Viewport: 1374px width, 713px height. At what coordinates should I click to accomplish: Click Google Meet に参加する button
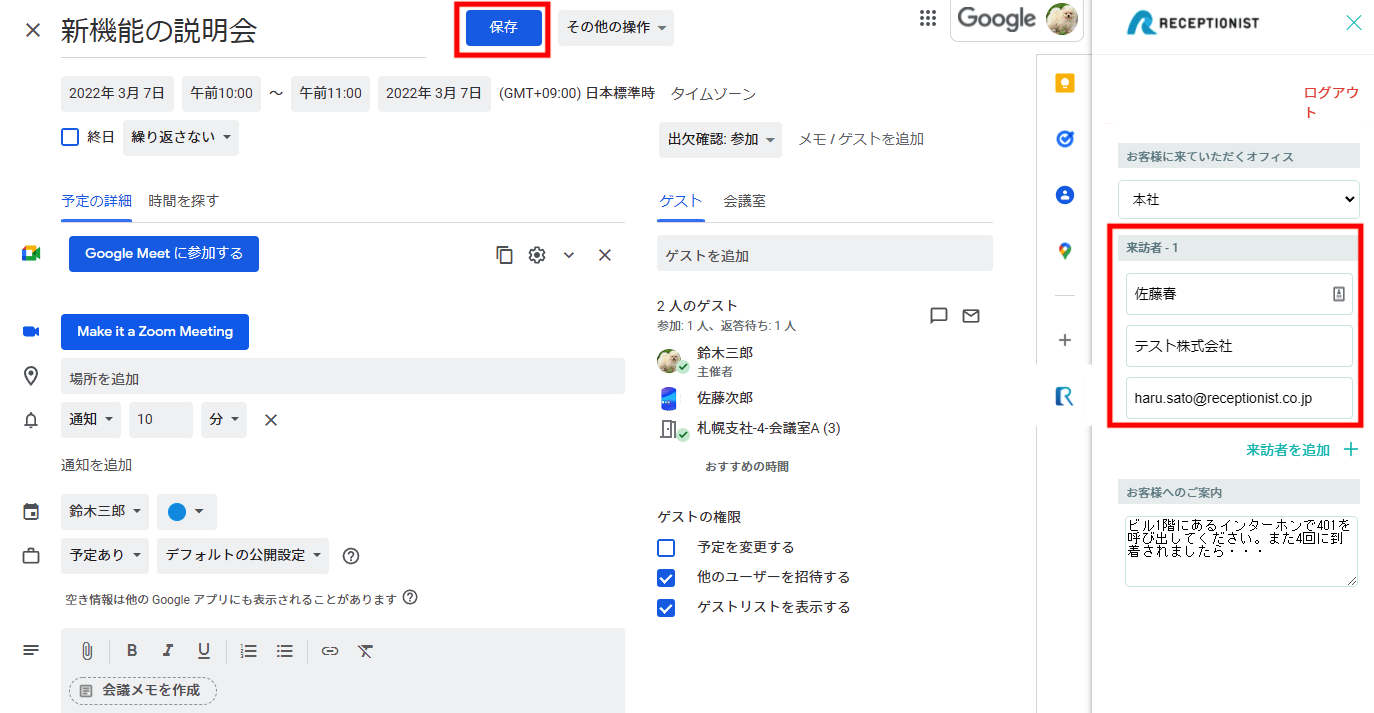click(x=164, y=254)
